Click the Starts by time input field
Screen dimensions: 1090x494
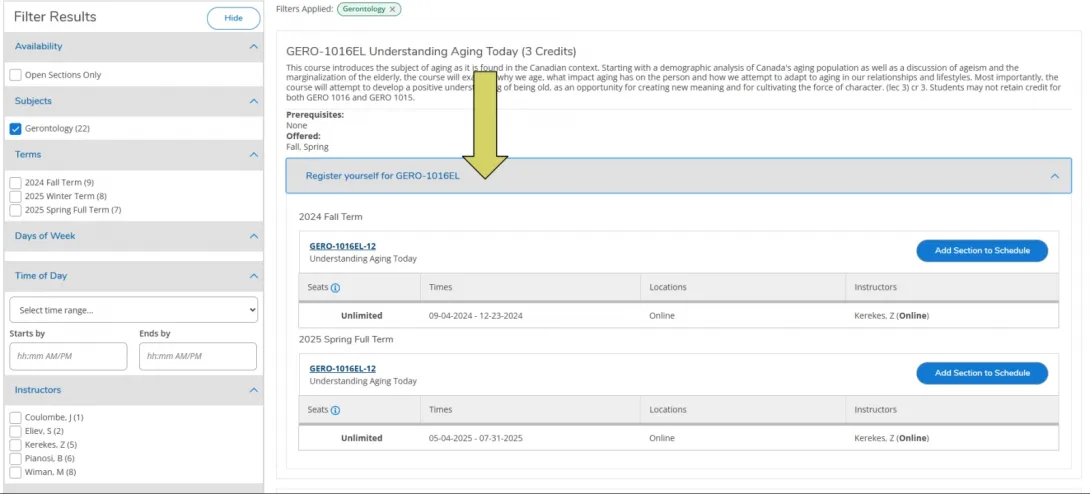(x=68, y=356)
